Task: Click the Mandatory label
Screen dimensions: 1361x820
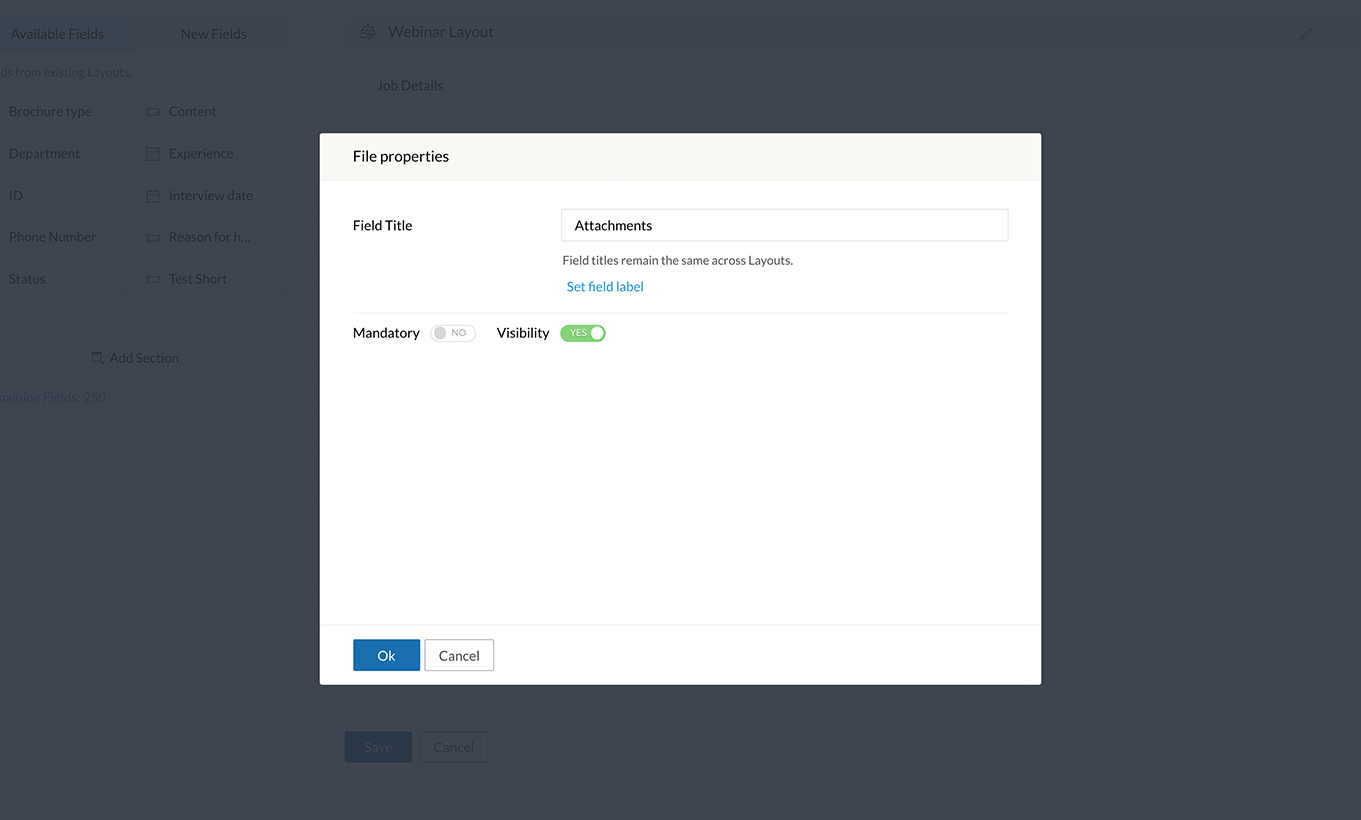Action: tap(386, 333)
